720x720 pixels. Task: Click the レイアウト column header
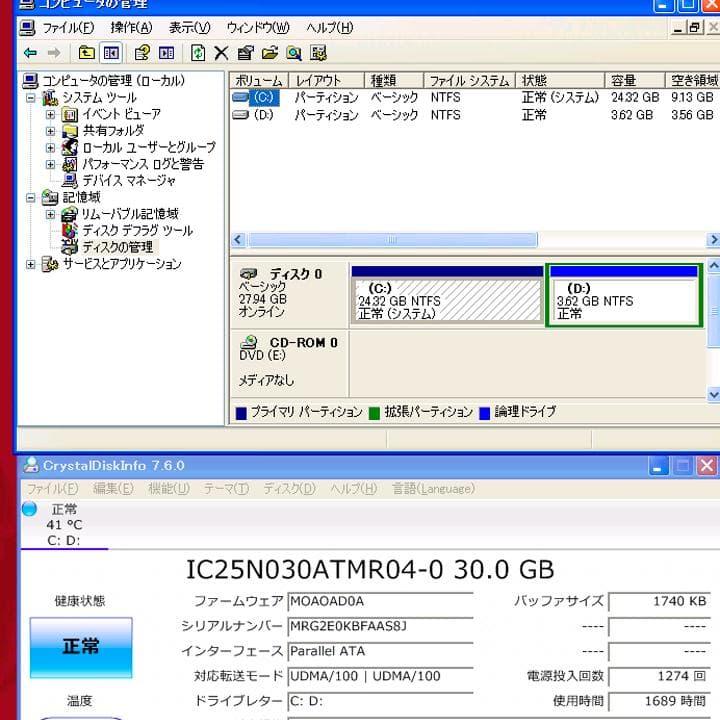[326, 80]
